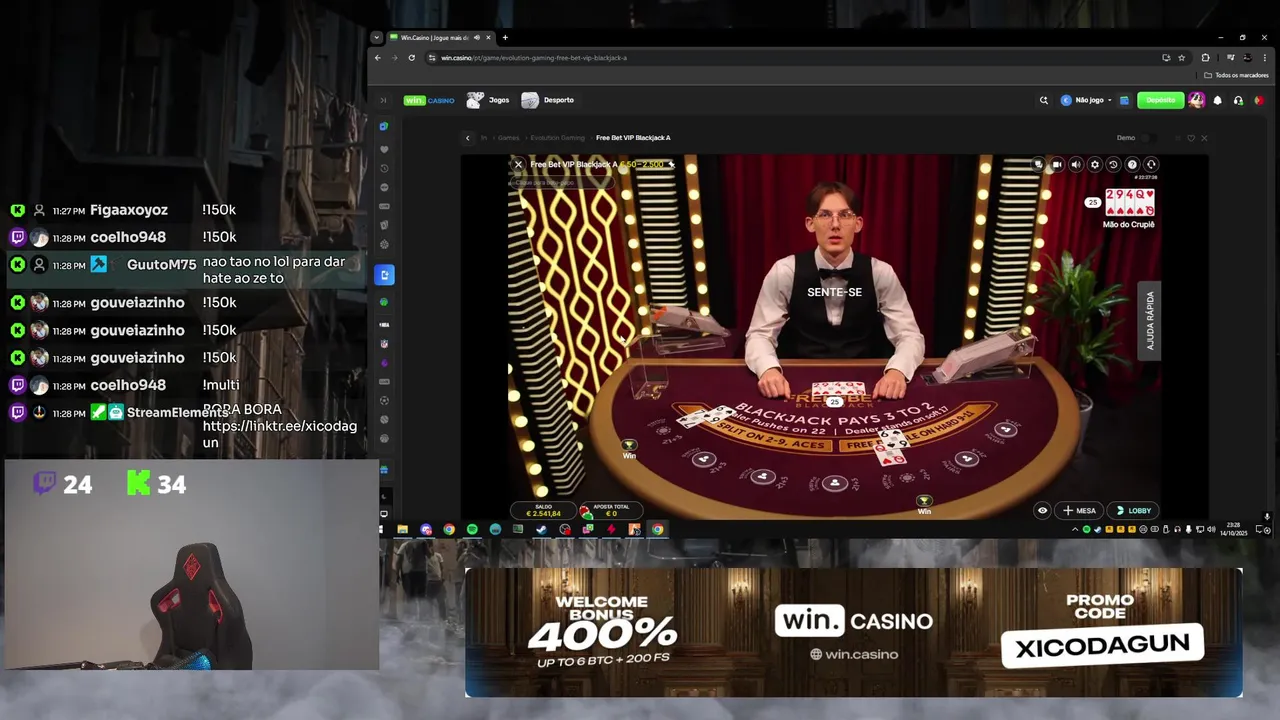Open the game history clock icon

click(x=1113, y=165)
